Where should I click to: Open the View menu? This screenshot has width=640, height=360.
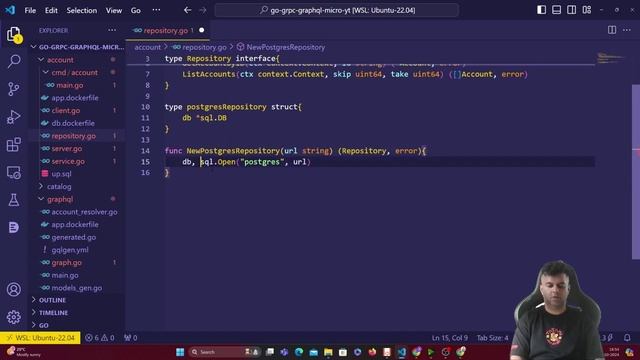point(114,10)
